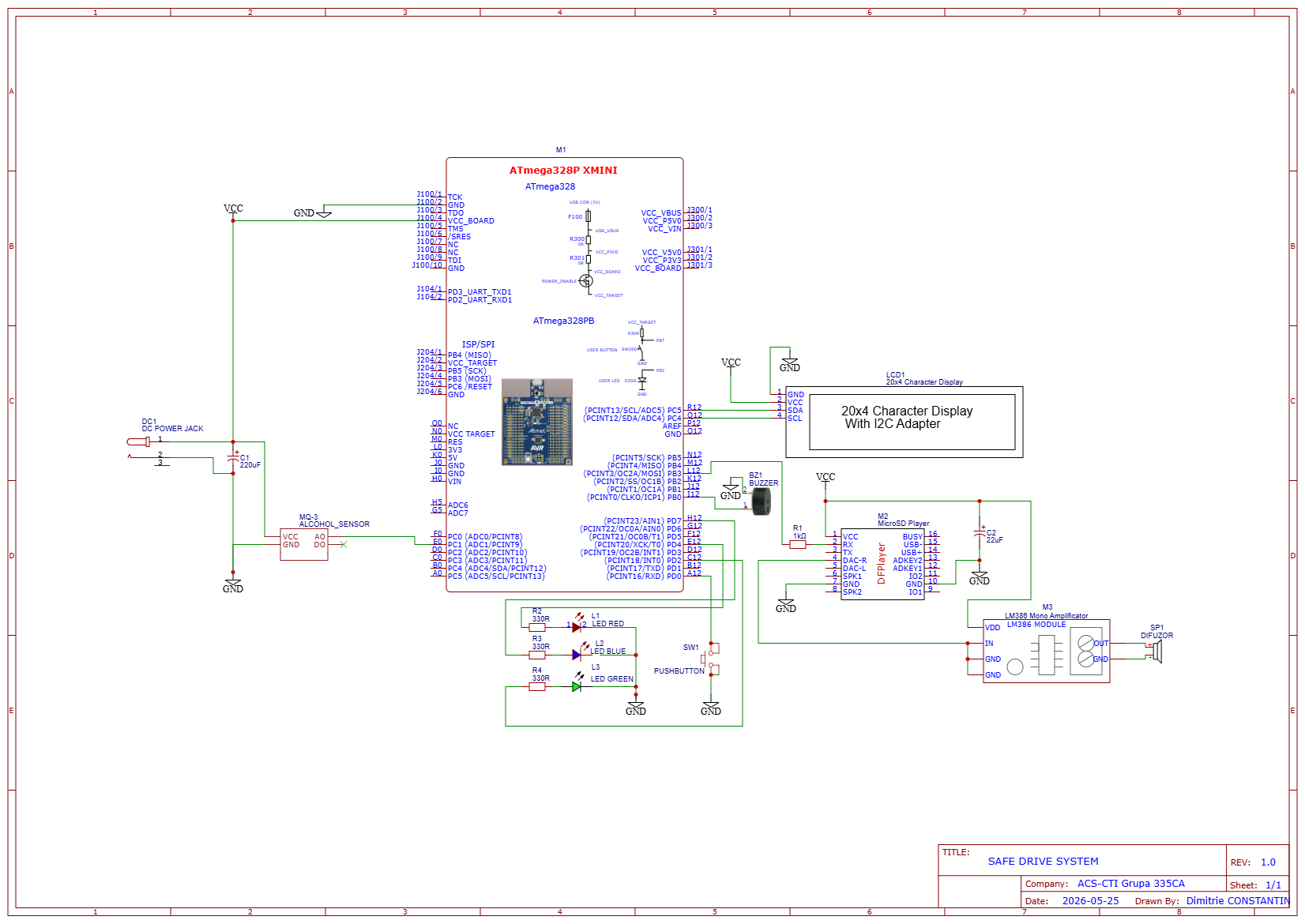Select the red LED L1 symbol
This screenshot has height=924, width=1305.
(577, 624)
